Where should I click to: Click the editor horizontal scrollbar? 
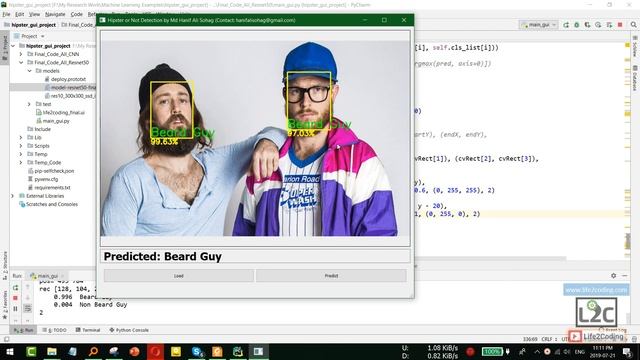pos(491,258)
